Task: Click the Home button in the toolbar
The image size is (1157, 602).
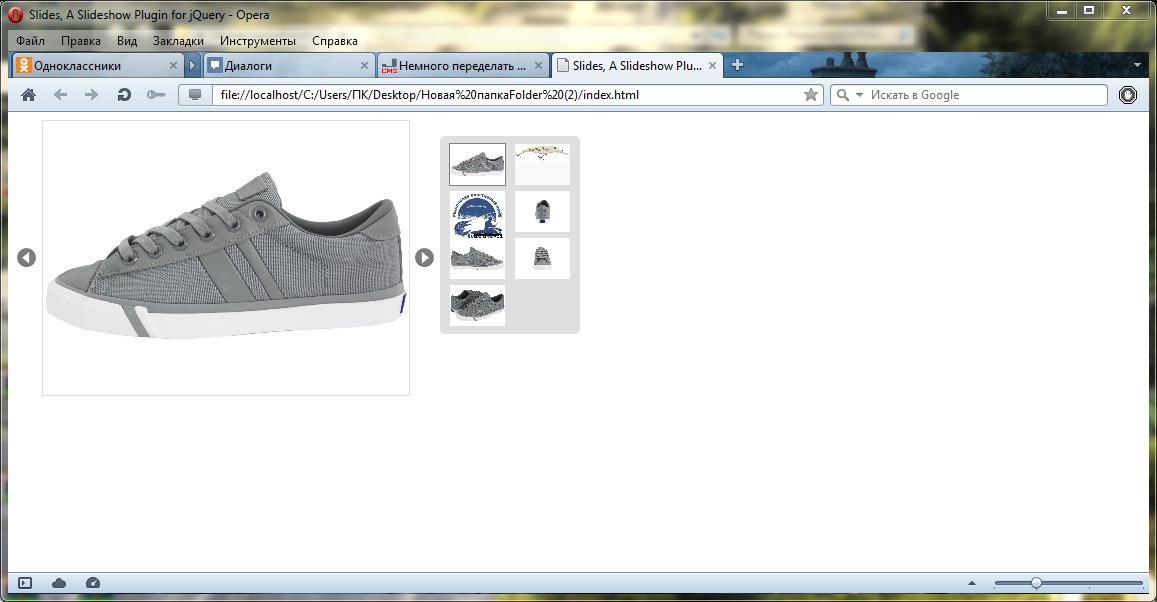Action: coord(28,95)
